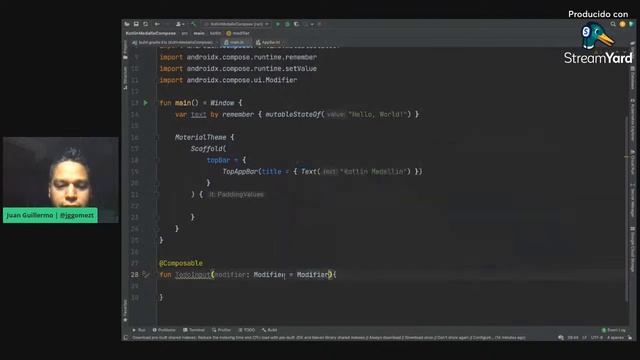Open the TODO tool window
The image size is (640, 360).
(x=247, y=330)
